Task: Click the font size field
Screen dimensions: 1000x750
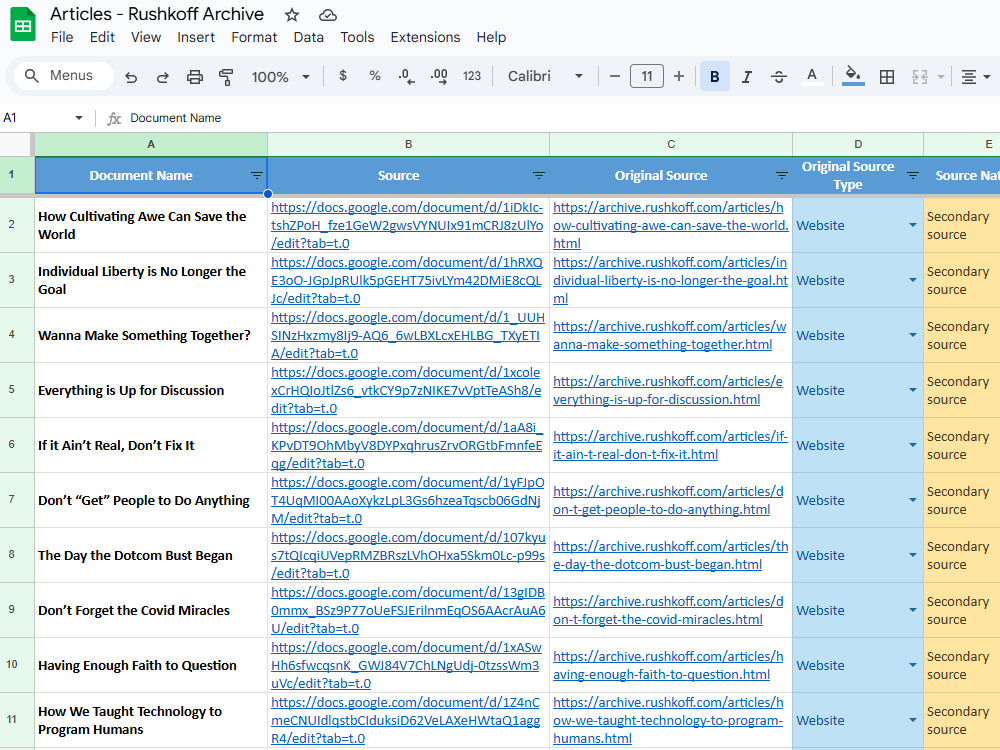Action: pos(647,77)
